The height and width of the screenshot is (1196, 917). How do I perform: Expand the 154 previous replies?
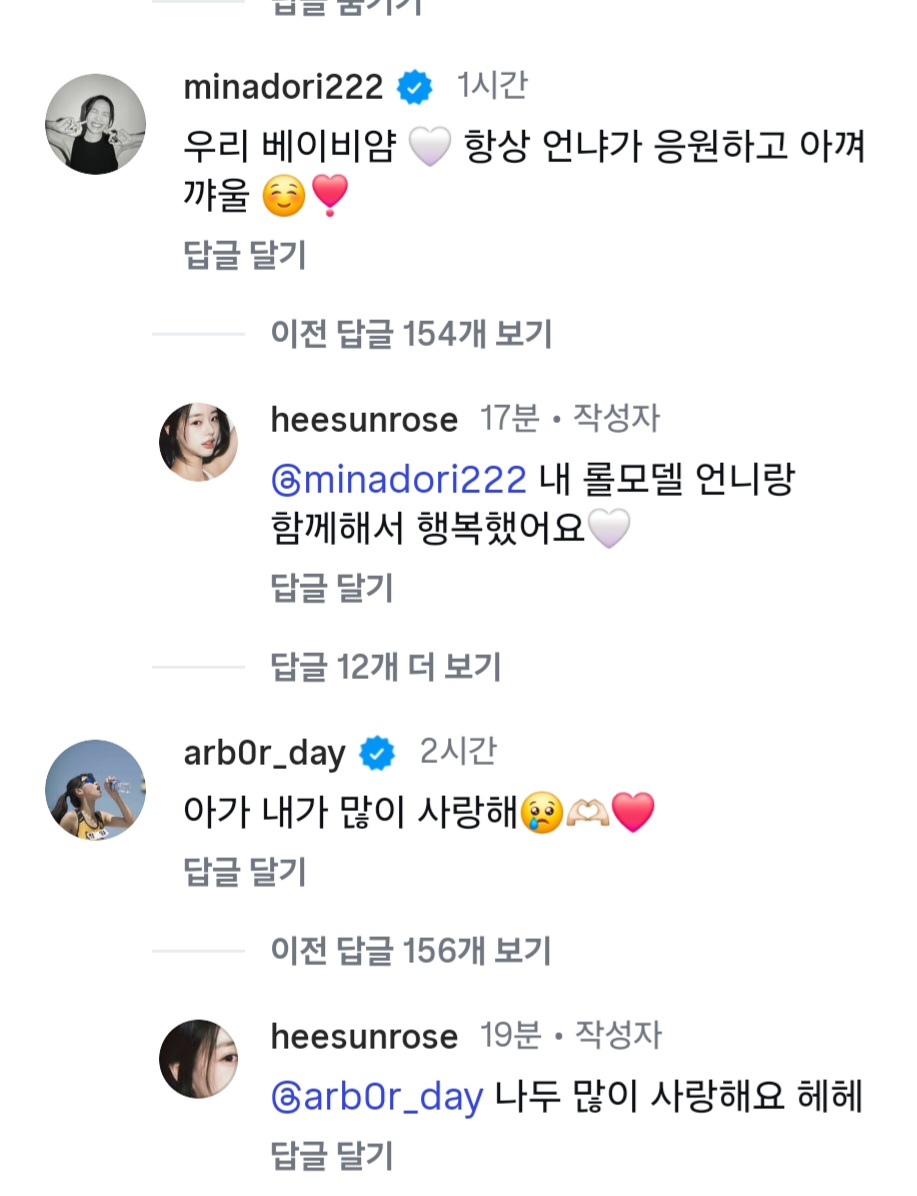click(x=410, y=334)
